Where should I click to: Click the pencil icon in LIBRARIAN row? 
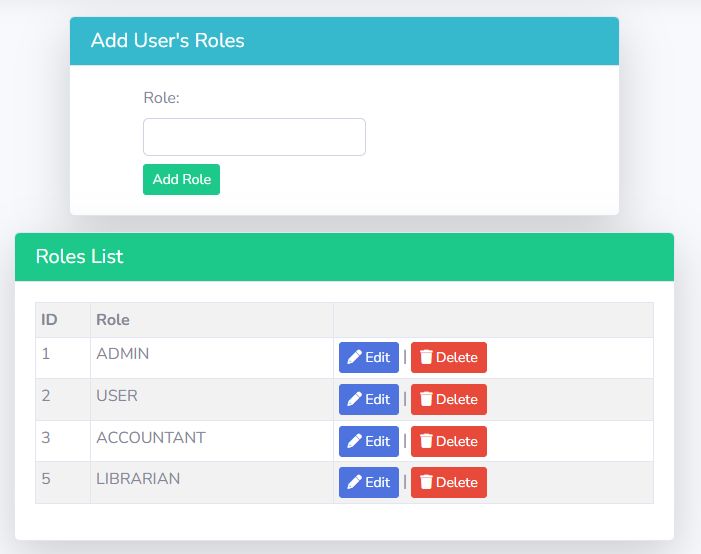pyautogui.click(x=354, y=483)
